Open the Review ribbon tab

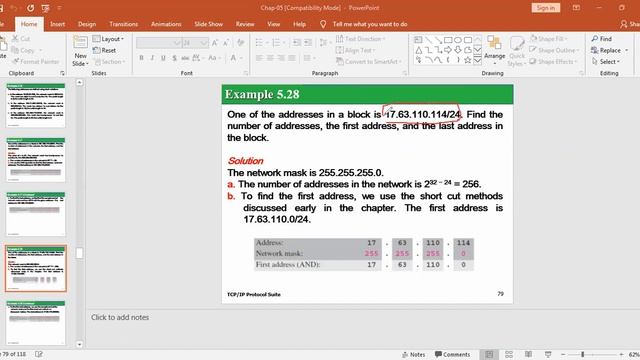coord(245,24)
